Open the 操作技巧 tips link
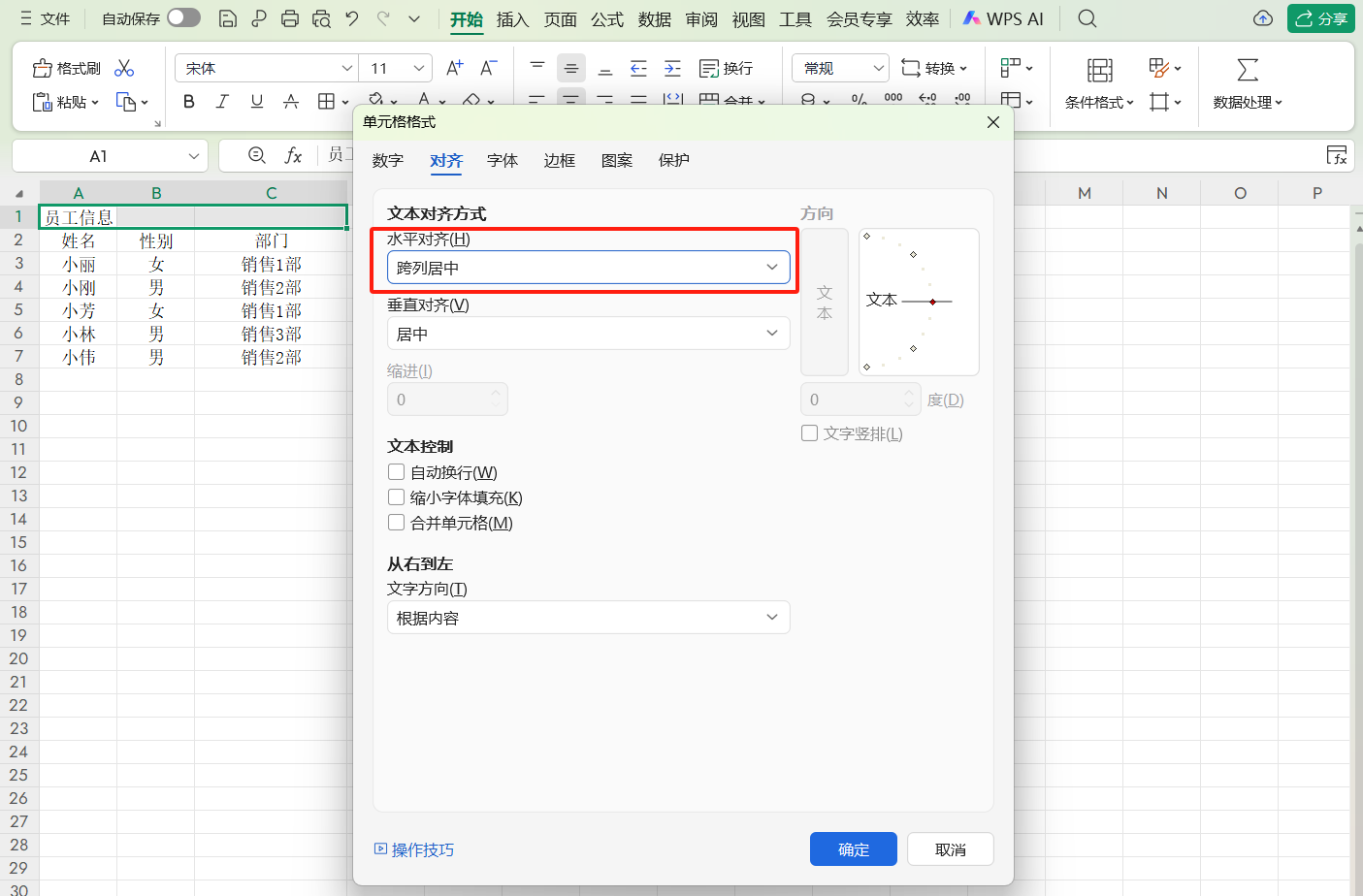Viewport: 1363px width, 896px height. (422, 848)
